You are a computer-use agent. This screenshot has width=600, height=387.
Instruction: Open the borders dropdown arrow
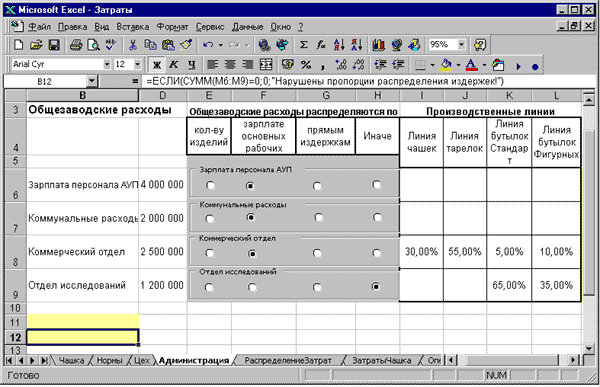coord(432,65)
